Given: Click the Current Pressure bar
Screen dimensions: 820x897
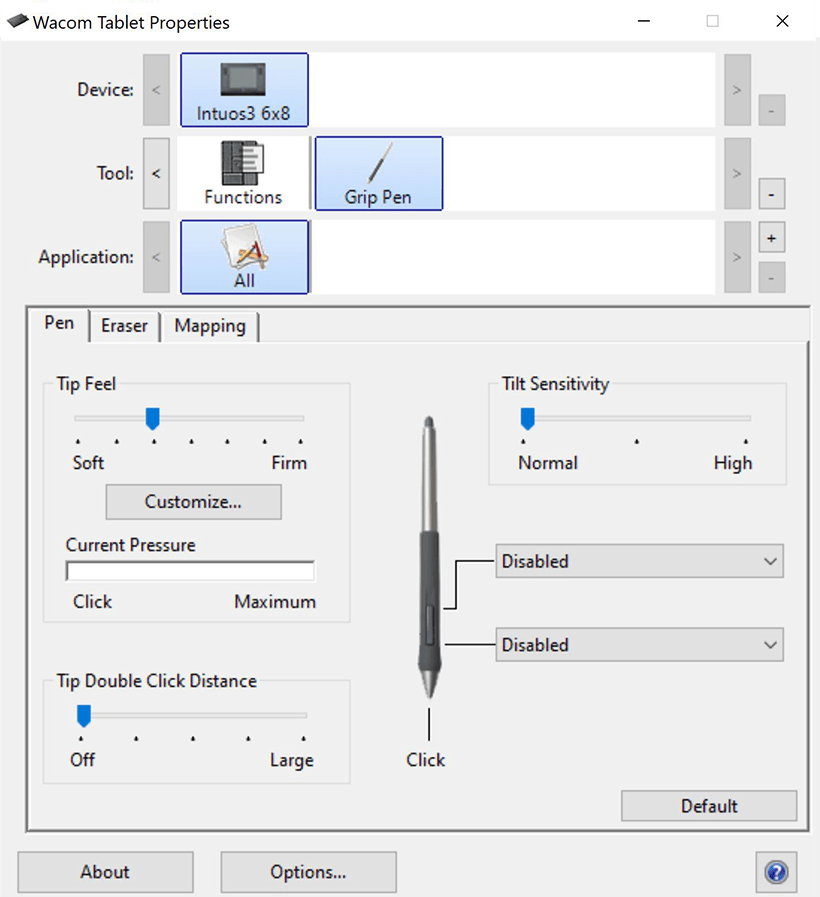Looking at the screenshot, I should (x=190, y=571).
